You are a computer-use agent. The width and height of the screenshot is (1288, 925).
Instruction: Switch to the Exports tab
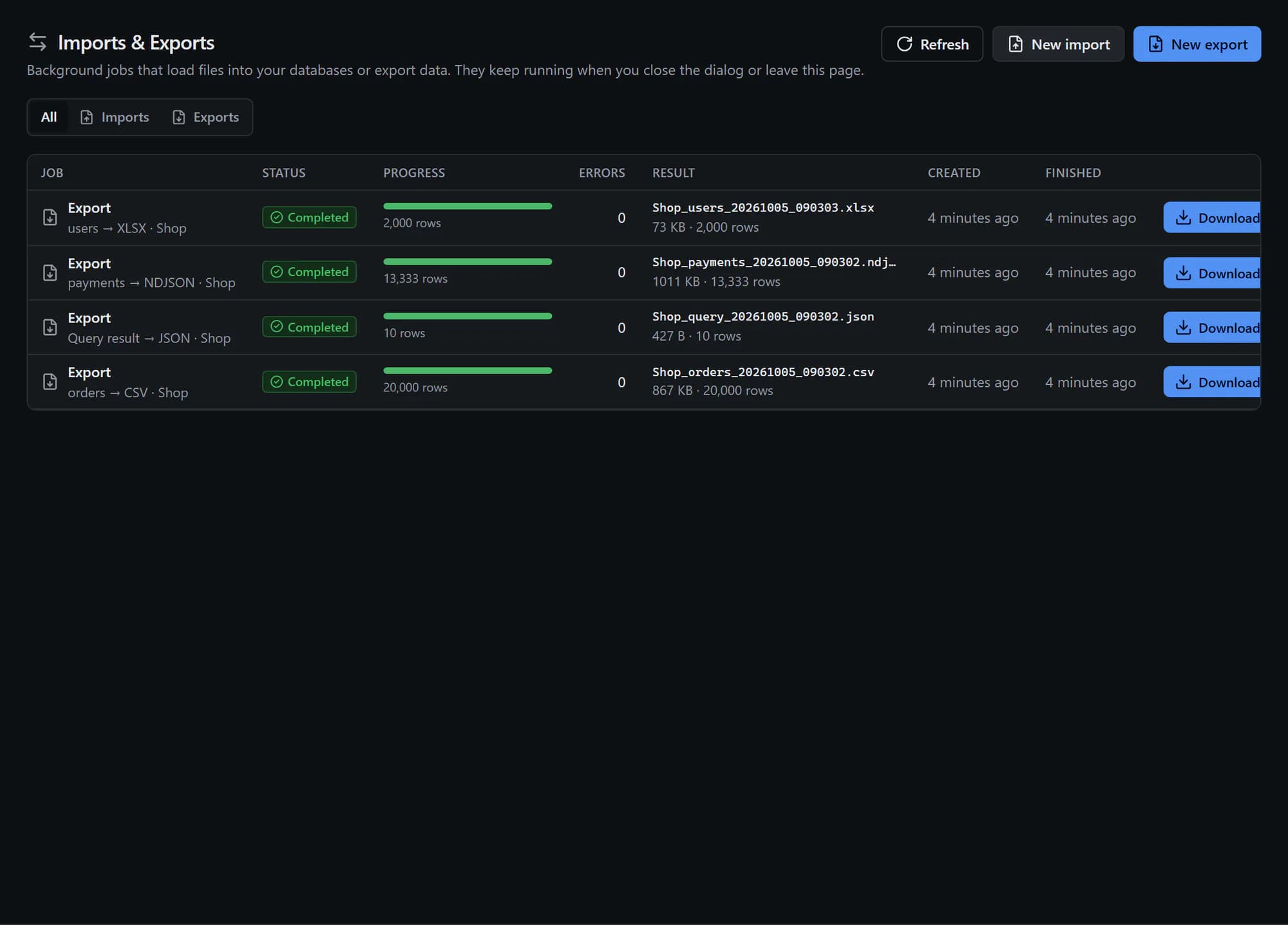206,117
